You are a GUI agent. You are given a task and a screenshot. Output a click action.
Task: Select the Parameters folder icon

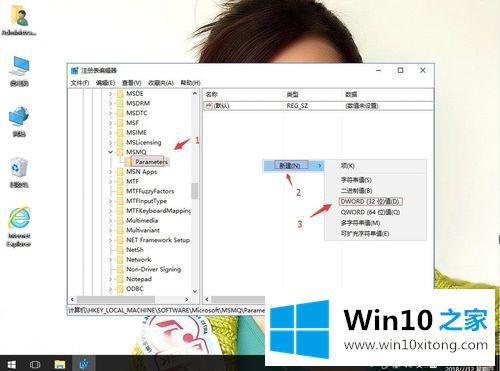coord(129,162)
